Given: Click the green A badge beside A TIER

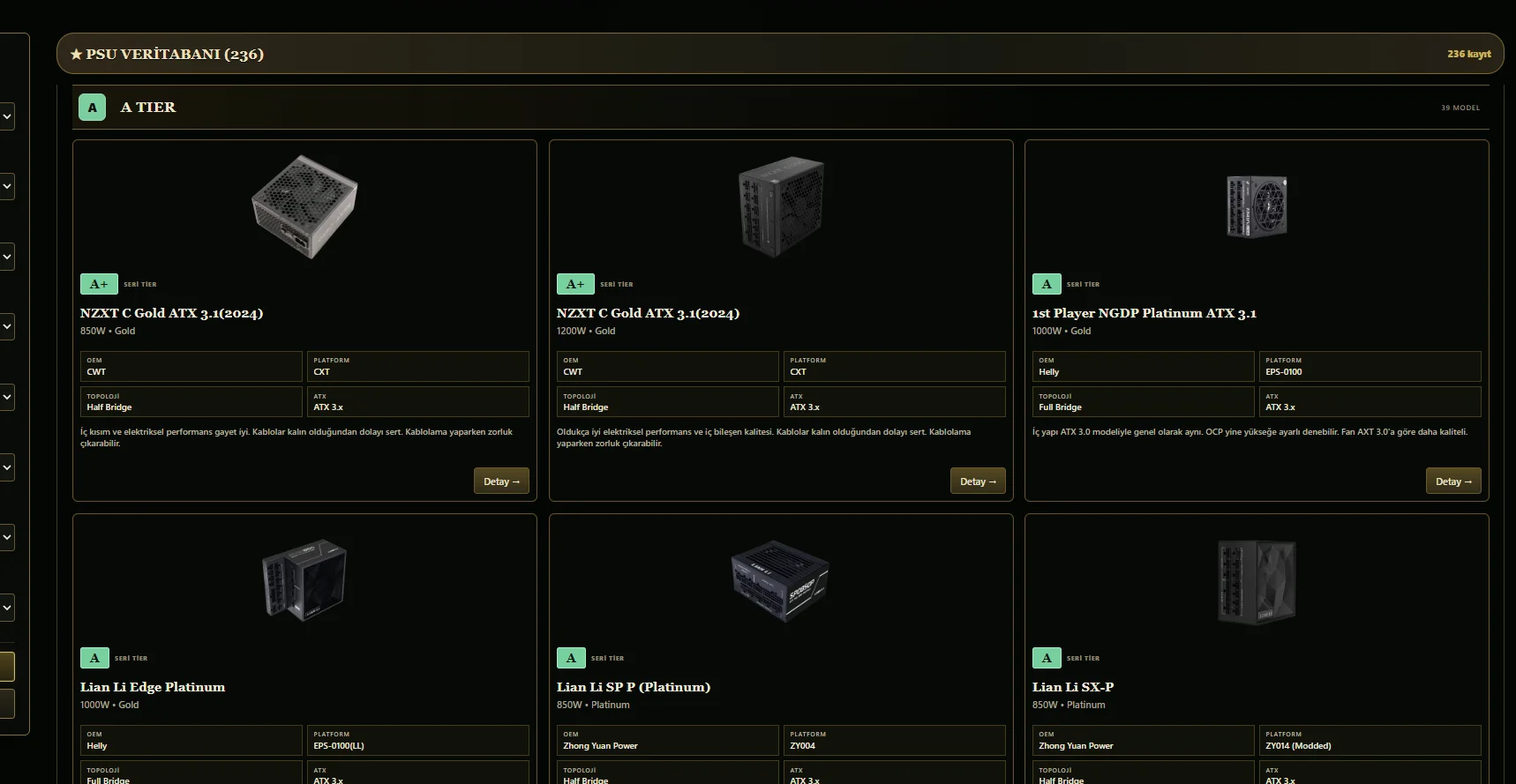Looking at the screenshot, I should point(93,108).
